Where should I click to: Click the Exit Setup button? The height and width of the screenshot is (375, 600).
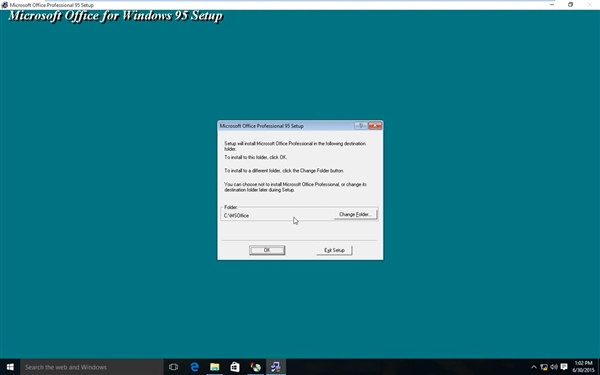[334, 250]
